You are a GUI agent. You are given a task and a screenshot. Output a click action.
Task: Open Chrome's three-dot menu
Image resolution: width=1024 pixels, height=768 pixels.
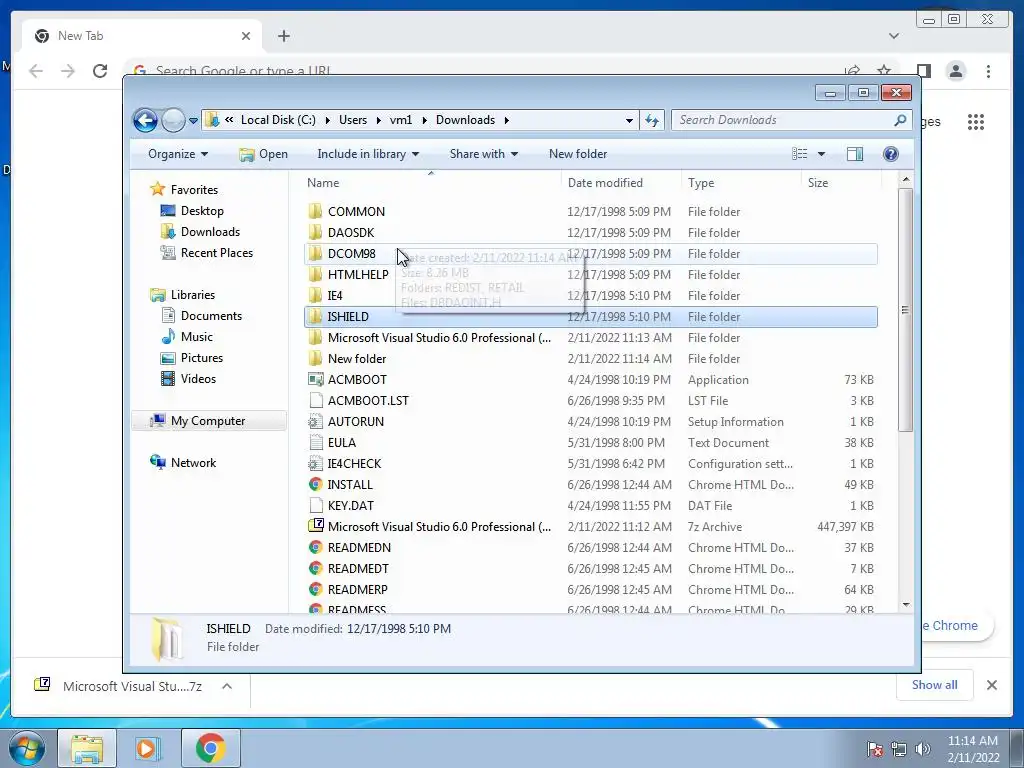tap(988, 71)
